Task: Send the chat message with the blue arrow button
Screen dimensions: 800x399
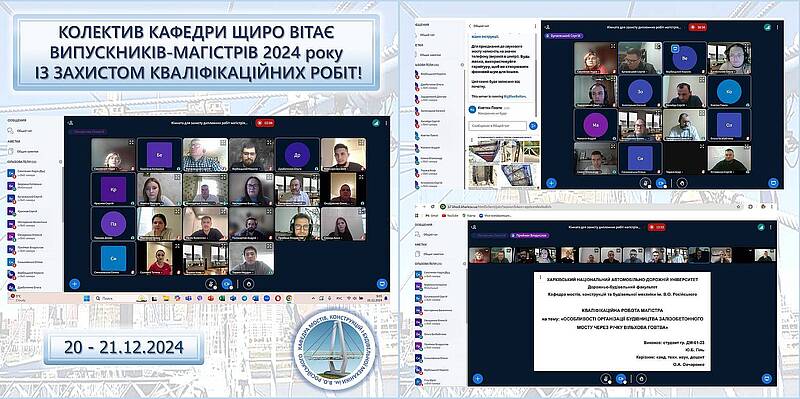Action: [533, 126]
